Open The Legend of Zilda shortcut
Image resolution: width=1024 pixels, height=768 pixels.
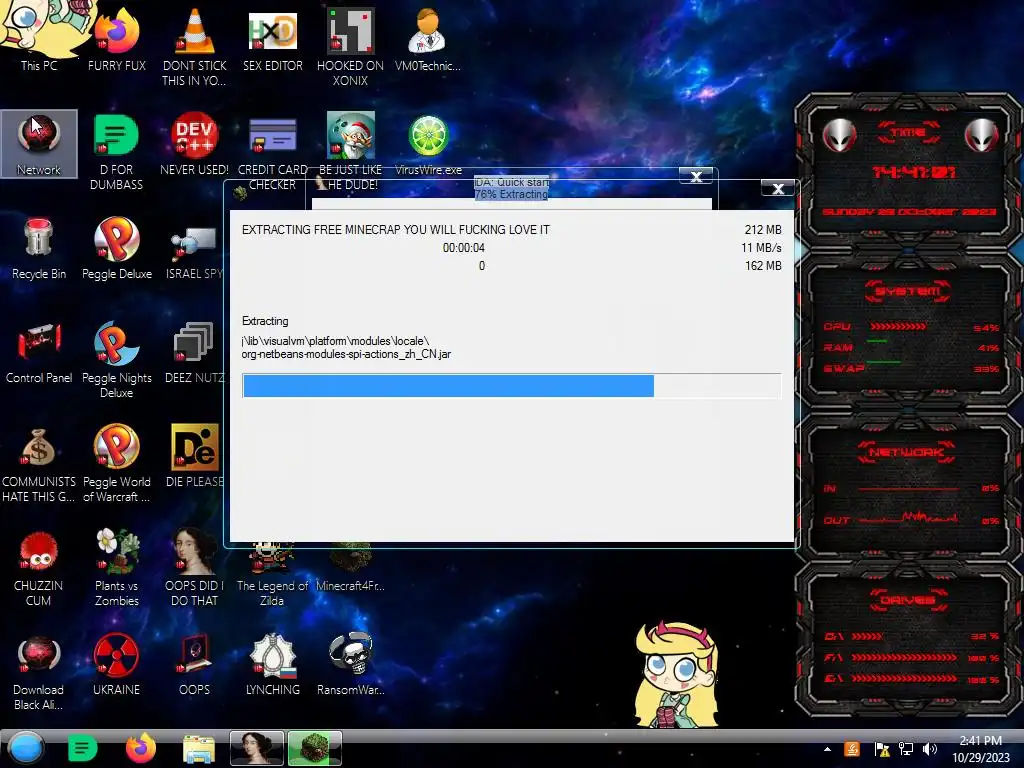(x=272, y=575)
